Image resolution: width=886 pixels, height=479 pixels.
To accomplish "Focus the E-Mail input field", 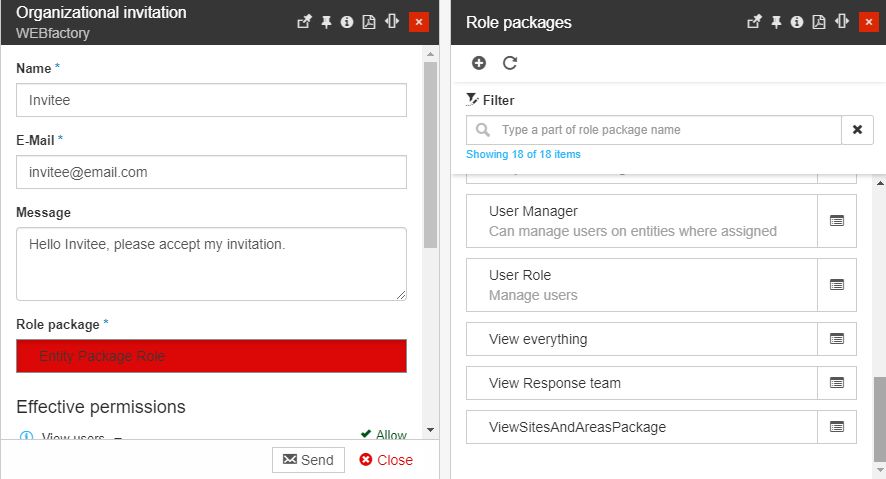I will [x=211, y=172].
